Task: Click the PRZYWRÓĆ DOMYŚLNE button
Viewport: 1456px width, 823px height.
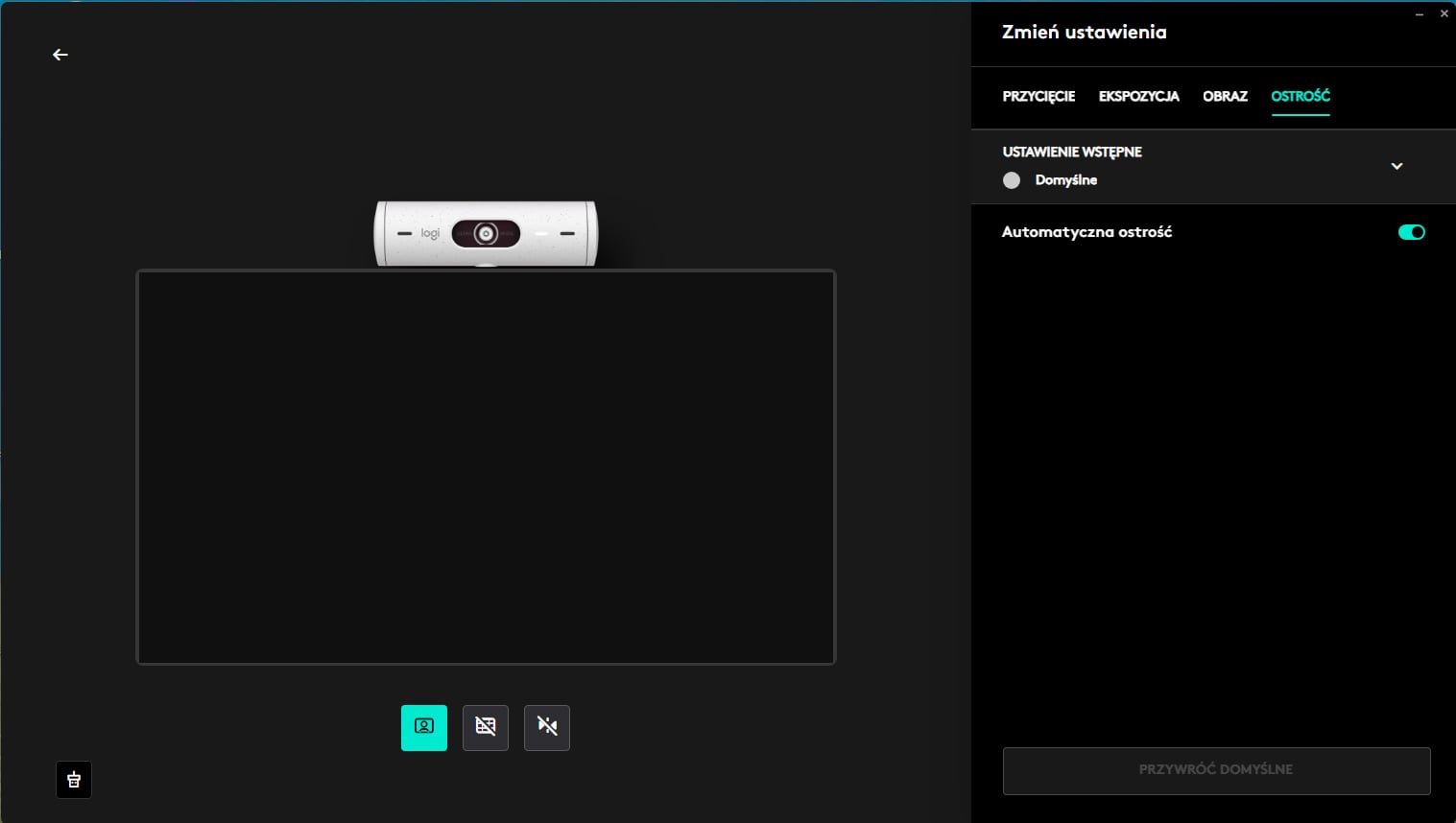Action: pos(1217,770)
